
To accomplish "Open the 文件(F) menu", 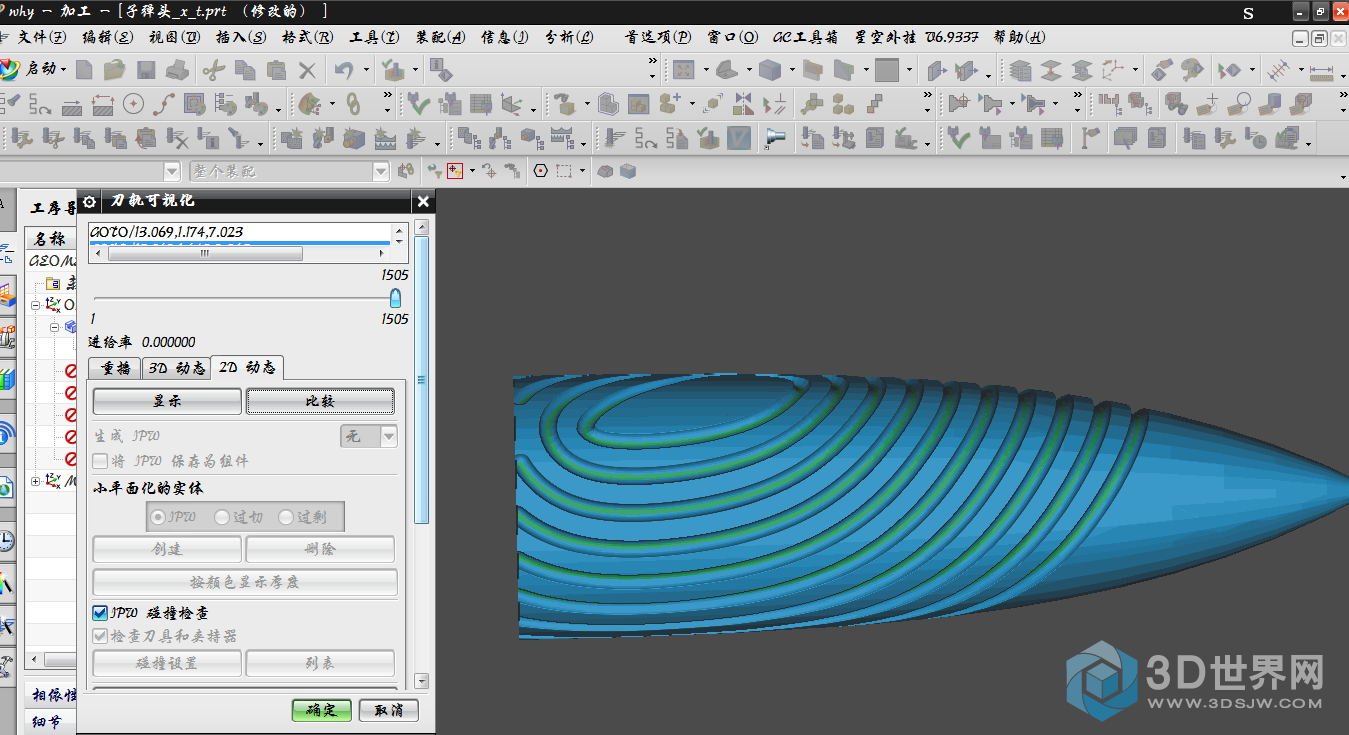I will pos(42,37).
